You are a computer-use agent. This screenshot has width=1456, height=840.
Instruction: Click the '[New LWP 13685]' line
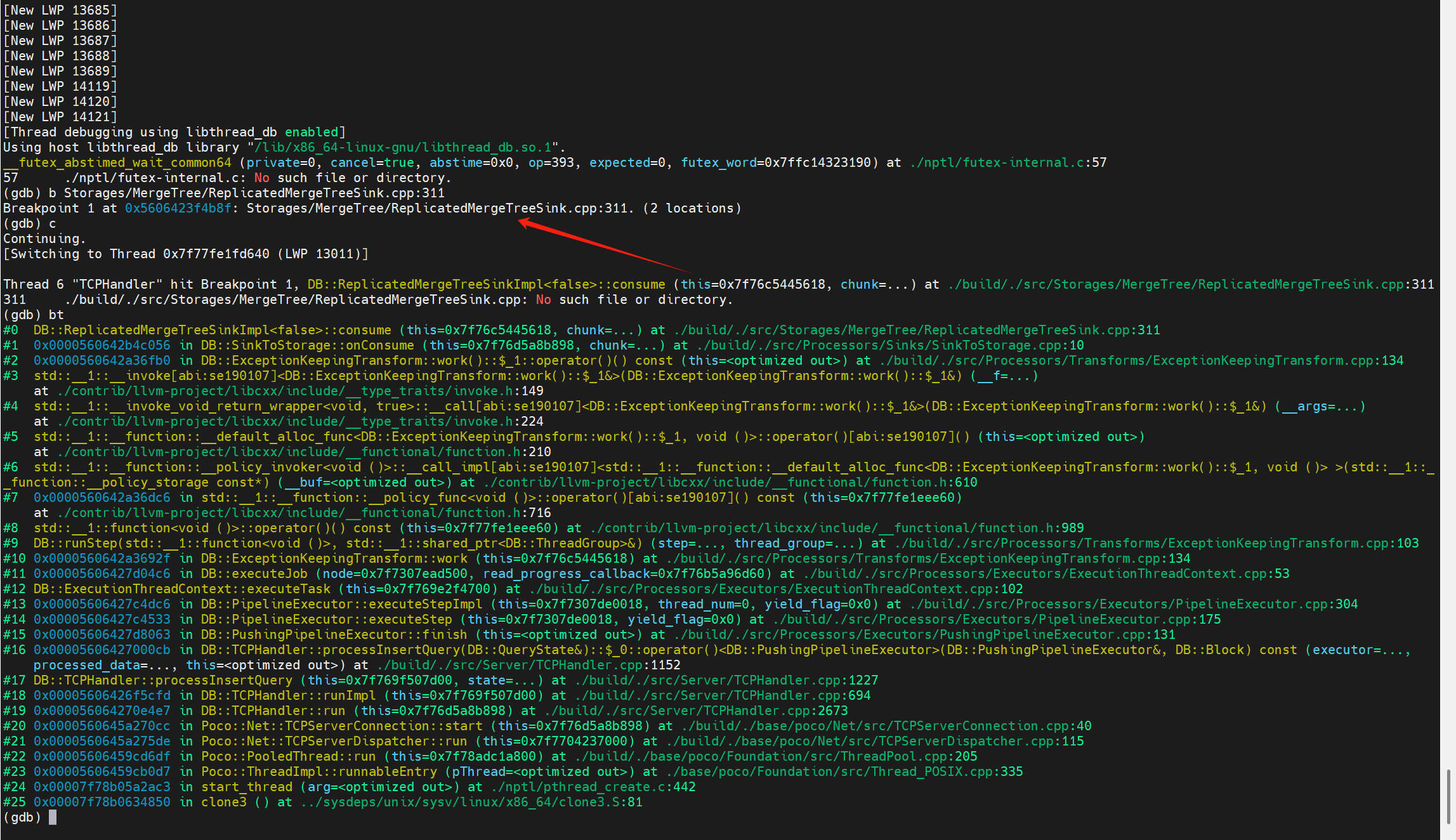60,10
